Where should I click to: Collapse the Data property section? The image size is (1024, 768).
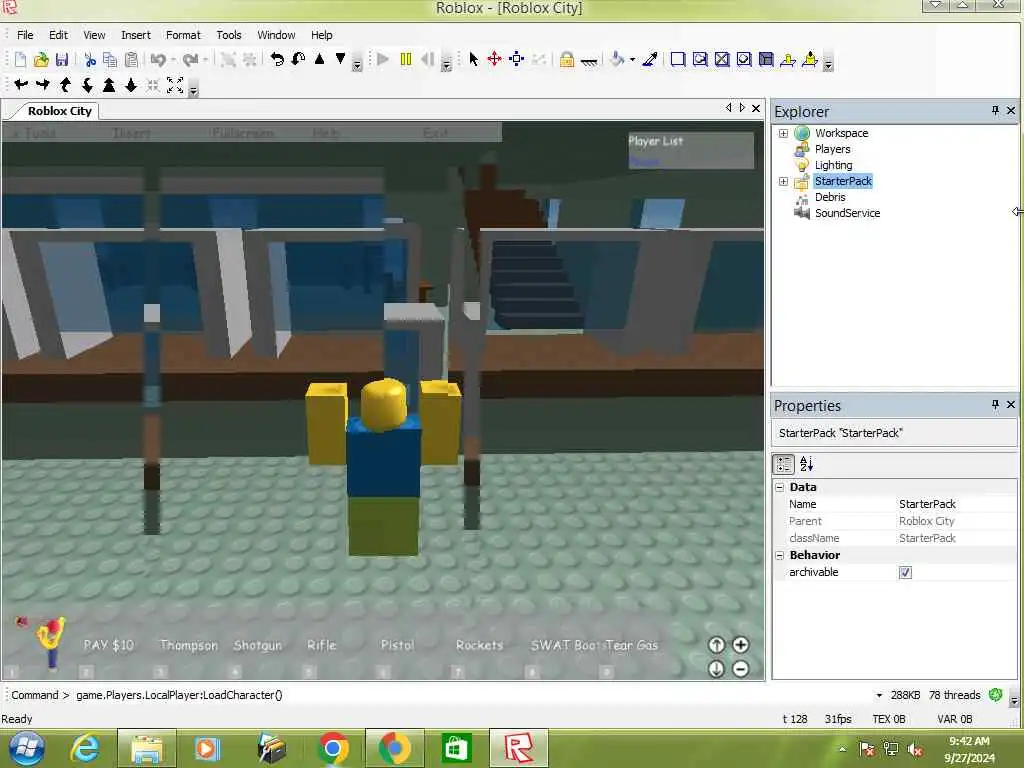tap(779, 487)
